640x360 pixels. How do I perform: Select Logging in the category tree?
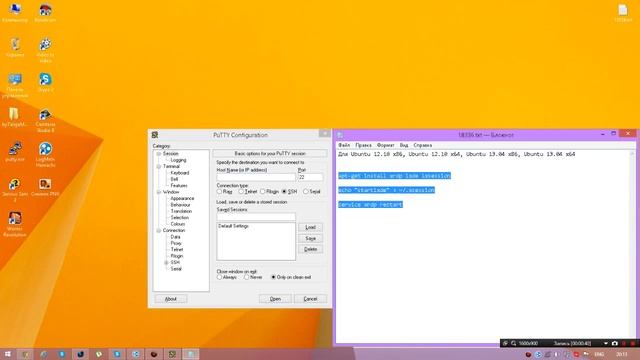[178, 160]
